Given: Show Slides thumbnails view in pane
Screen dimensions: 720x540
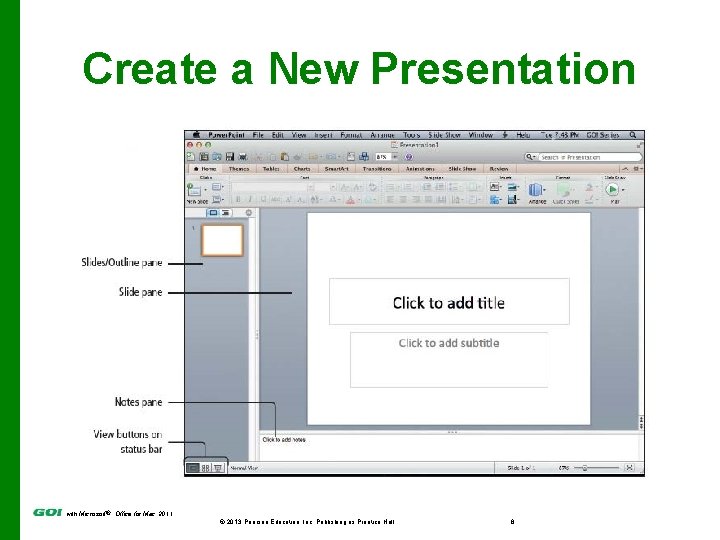Looking at the screenshot, I should [x=214, y=213].
